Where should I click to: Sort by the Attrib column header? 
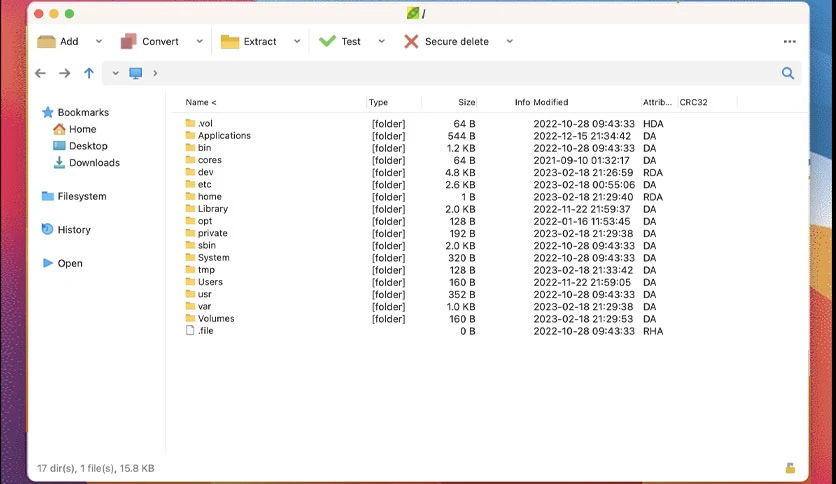(x=657, y=102)
